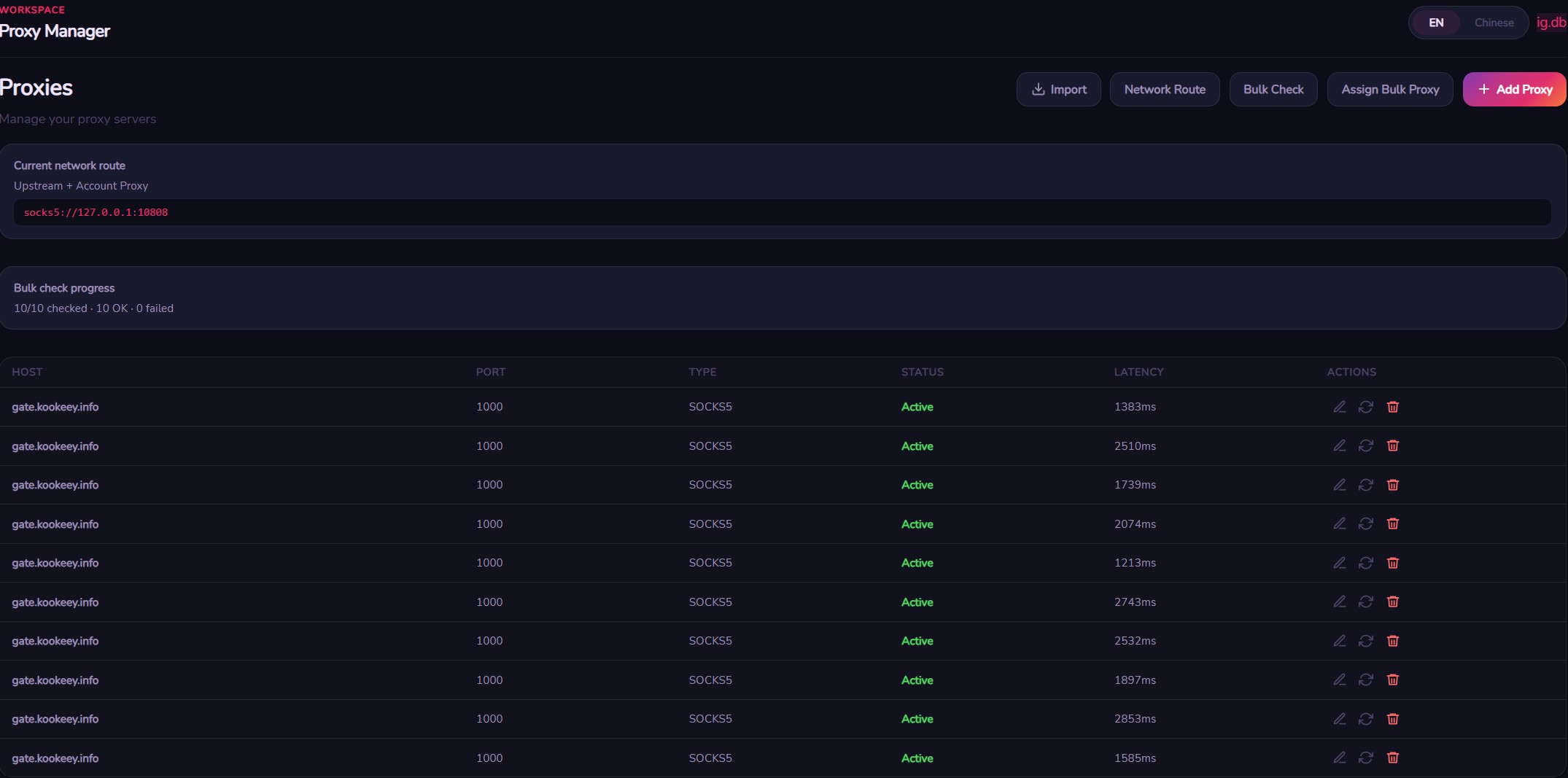Viewport: 1568px width, 778px height.
Task: Refresh the proxy with 1739ms latency
Action: (x=1366, y=485)
